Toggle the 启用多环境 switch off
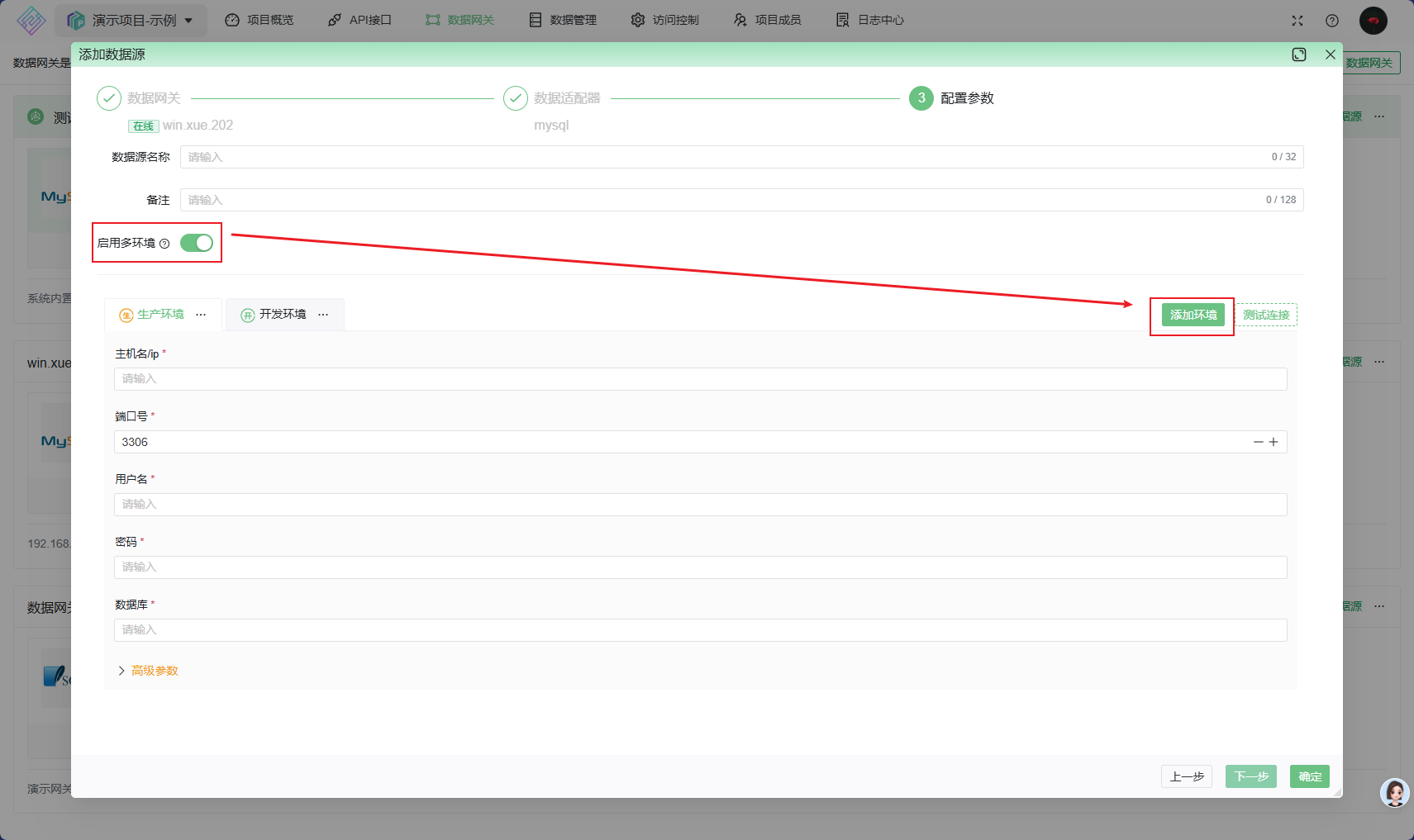Screen dimensions: 1414x840 (197, 243)
